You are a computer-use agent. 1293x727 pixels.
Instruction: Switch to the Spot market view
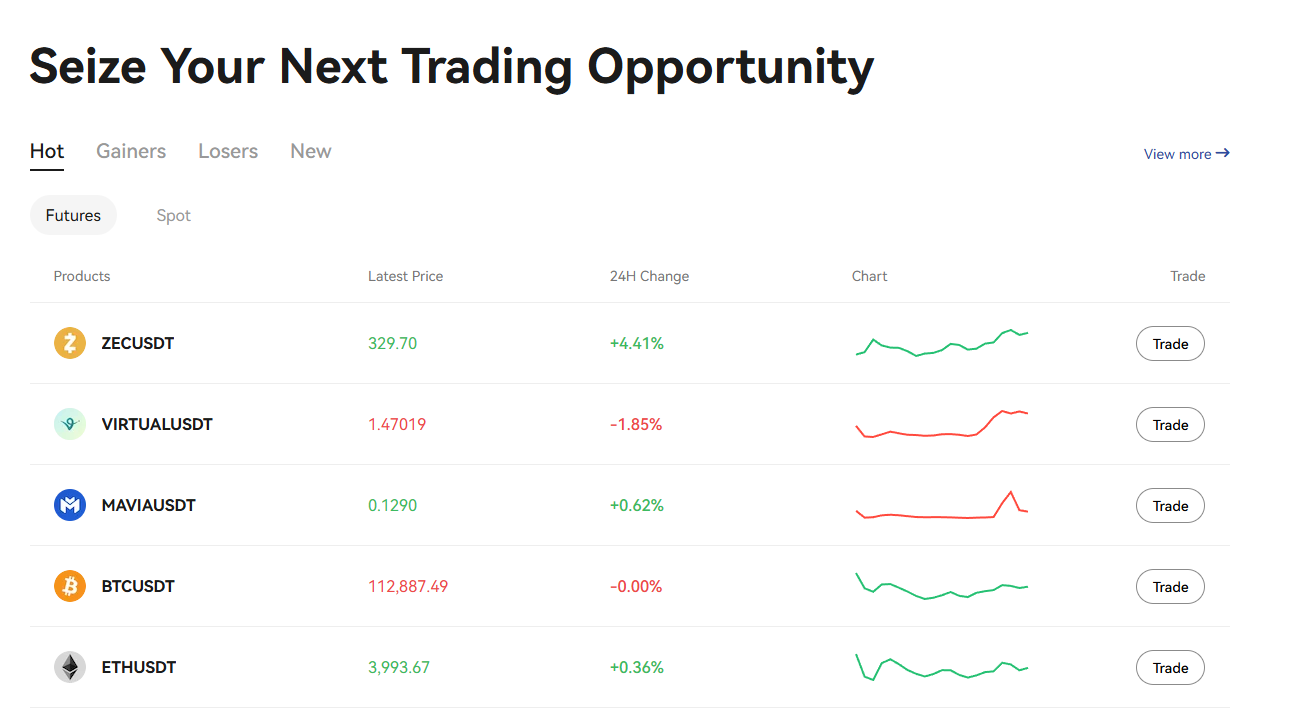point(173,215)
